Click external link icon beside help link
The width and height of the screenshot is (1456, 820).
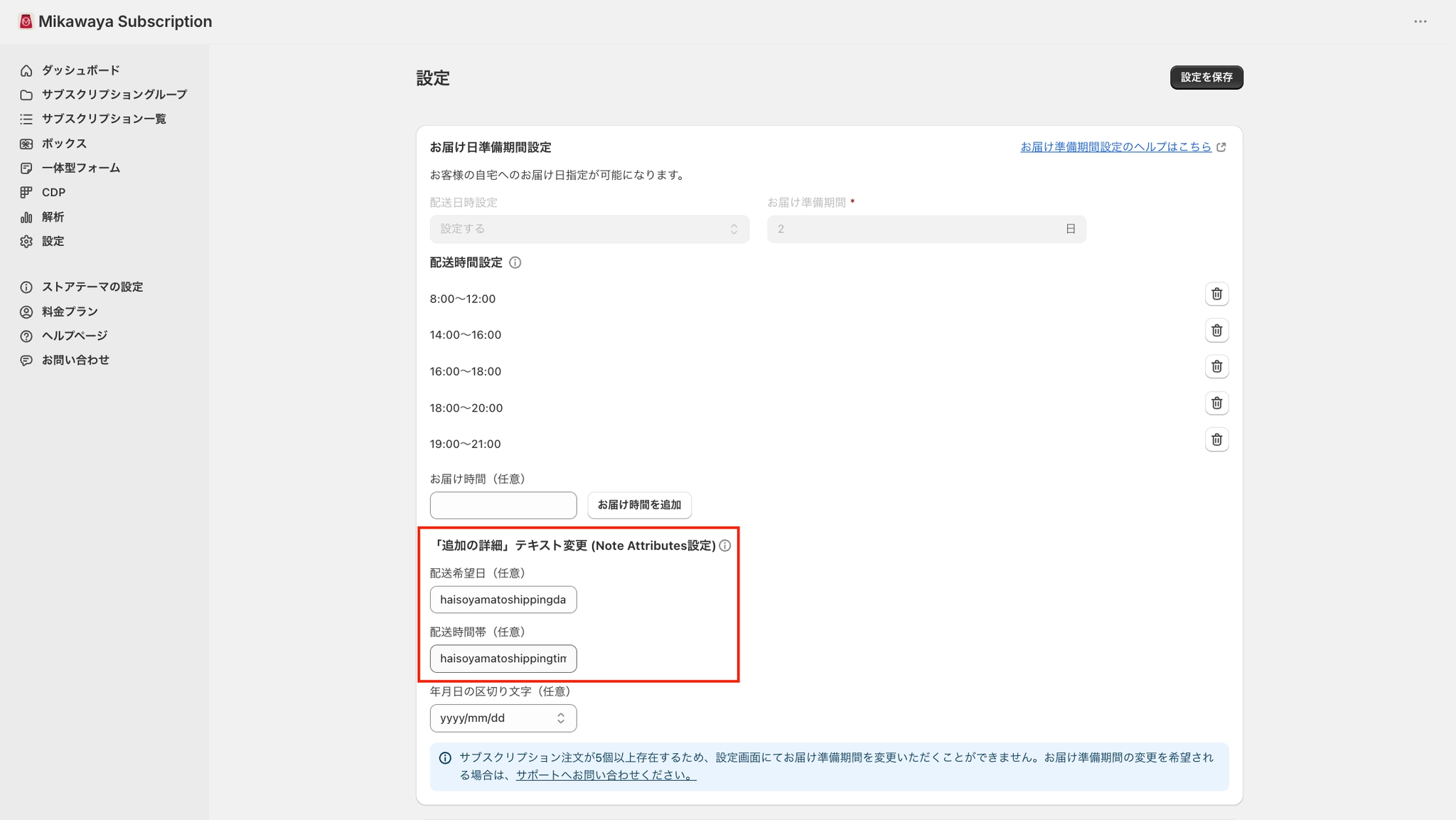click(x=1221, y=147)
